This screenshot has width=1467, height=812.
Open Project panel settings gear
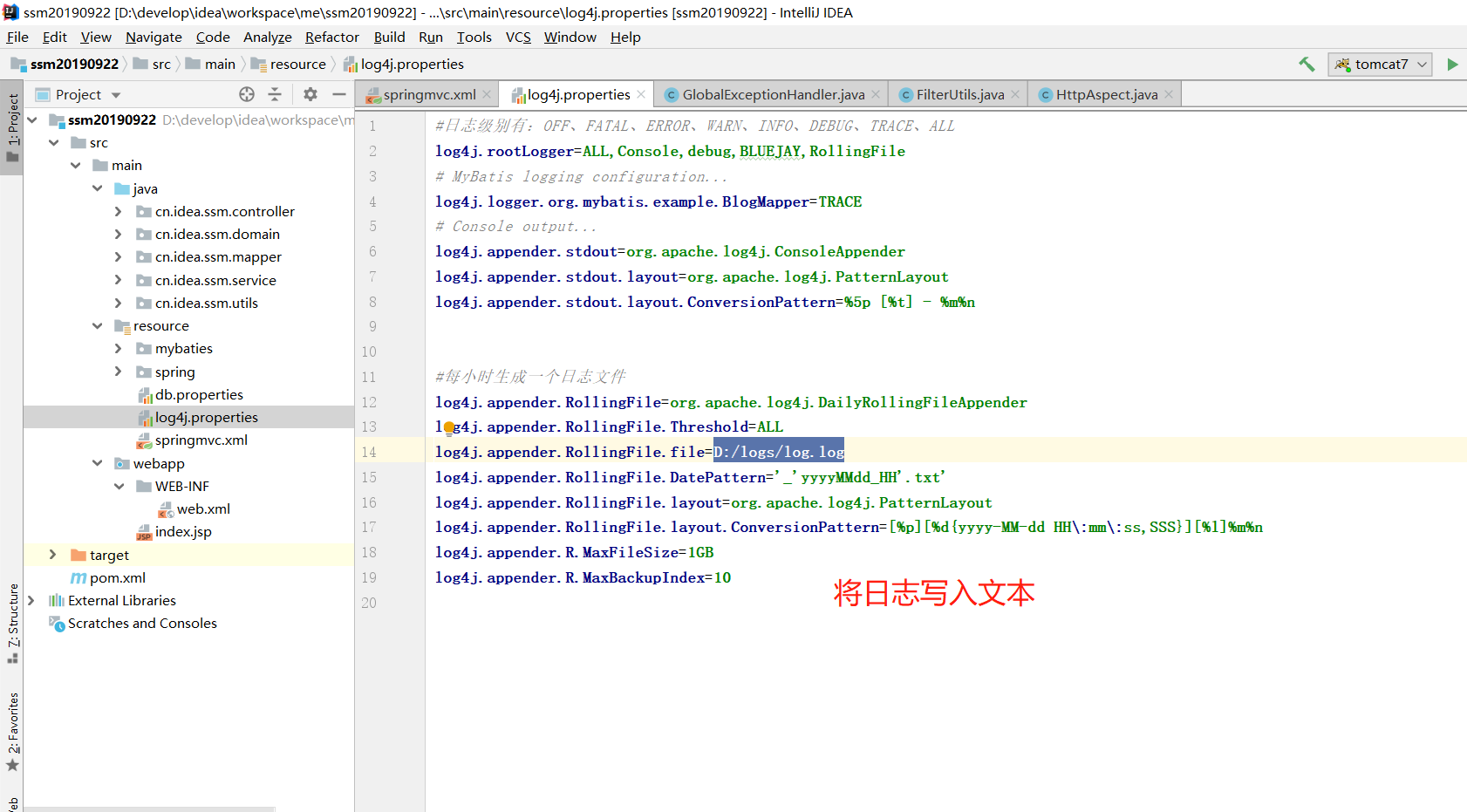pyautogui.click(x=310, y=94)
